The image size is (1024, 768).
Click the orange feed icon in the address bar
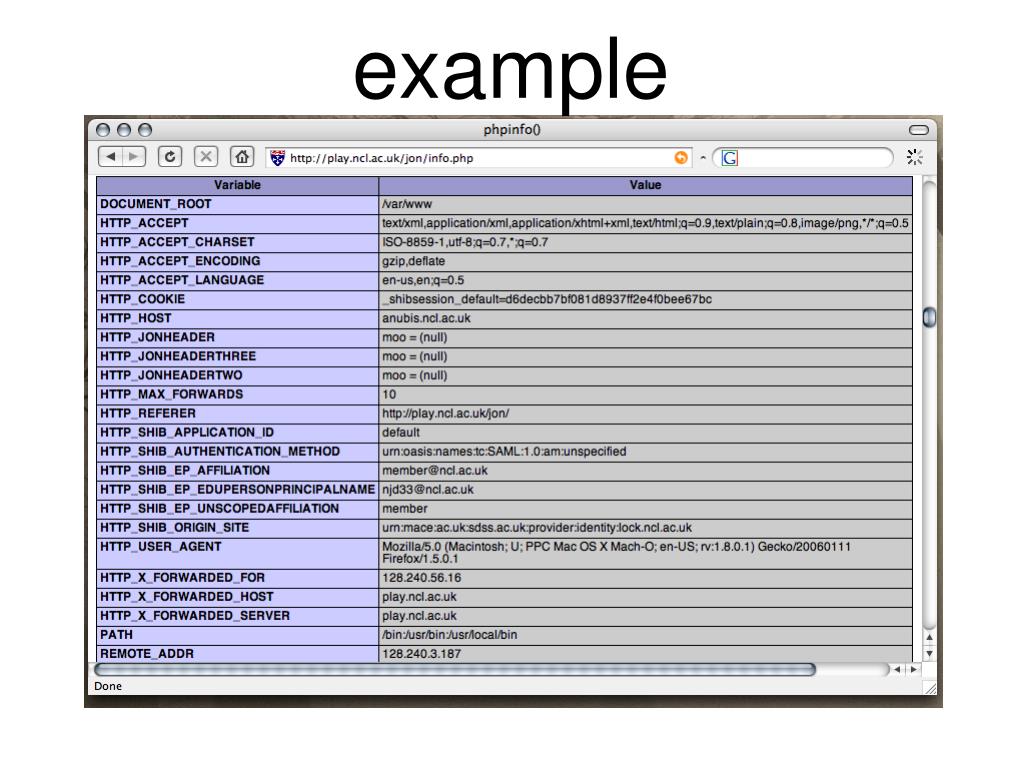click(x=680, y=157)
